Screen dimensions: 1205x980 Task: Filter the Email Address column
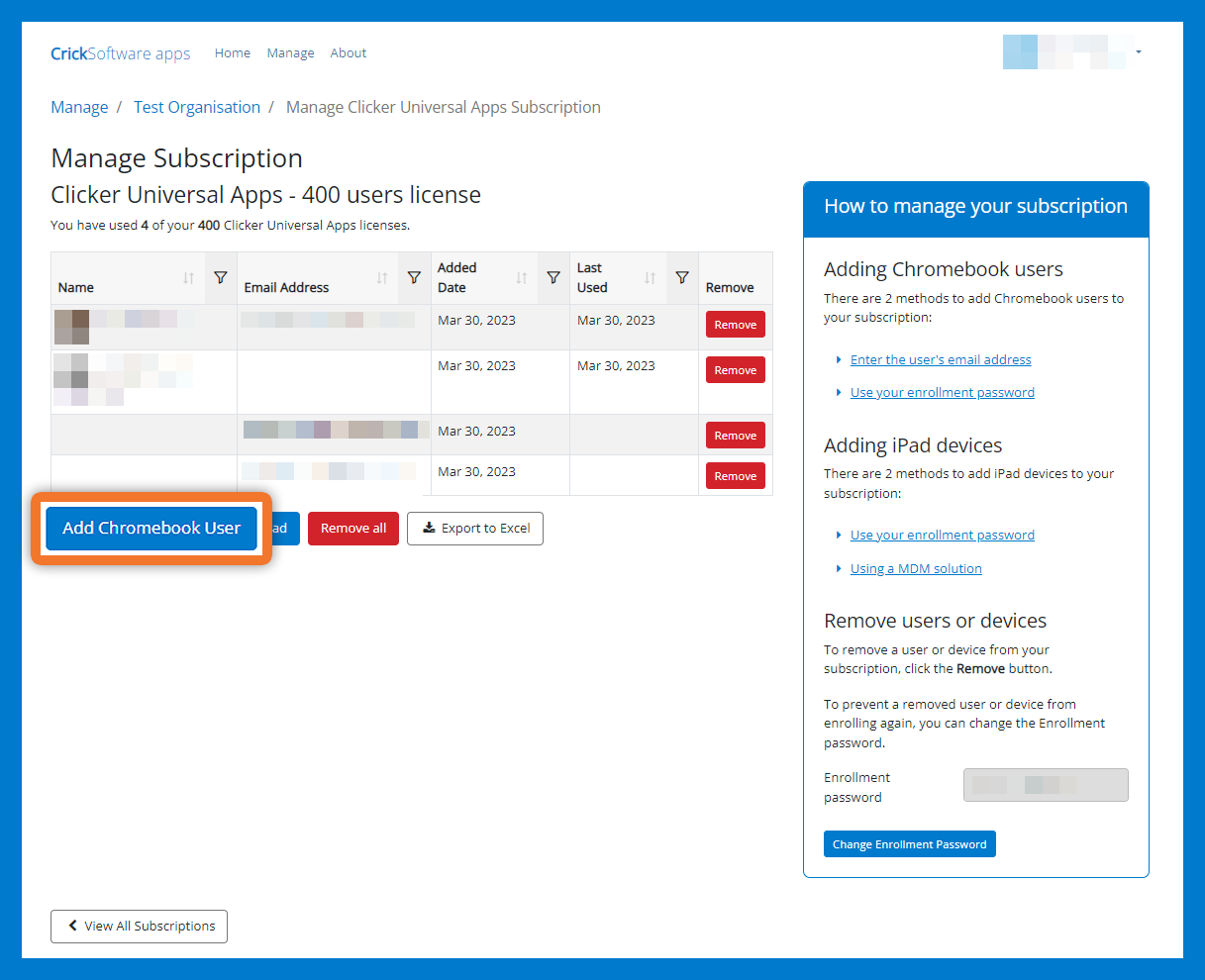pyautogui.click(x=414, y=278)
